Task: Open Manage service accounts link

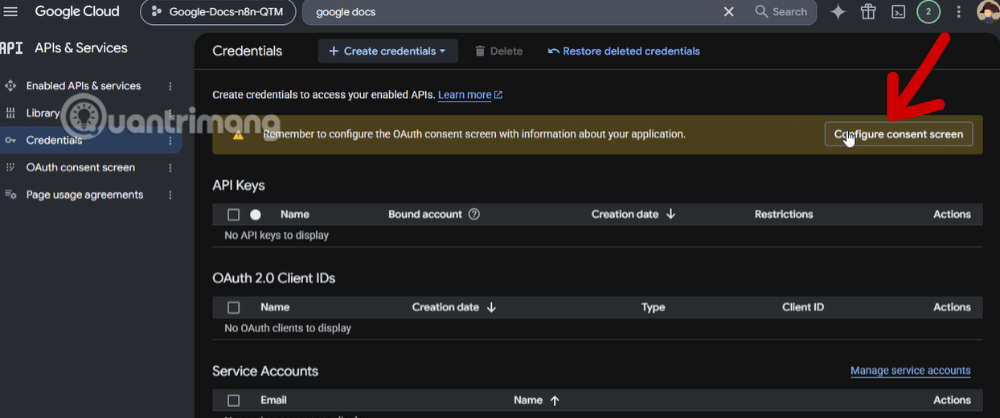Action: click(x=911, y=371)
